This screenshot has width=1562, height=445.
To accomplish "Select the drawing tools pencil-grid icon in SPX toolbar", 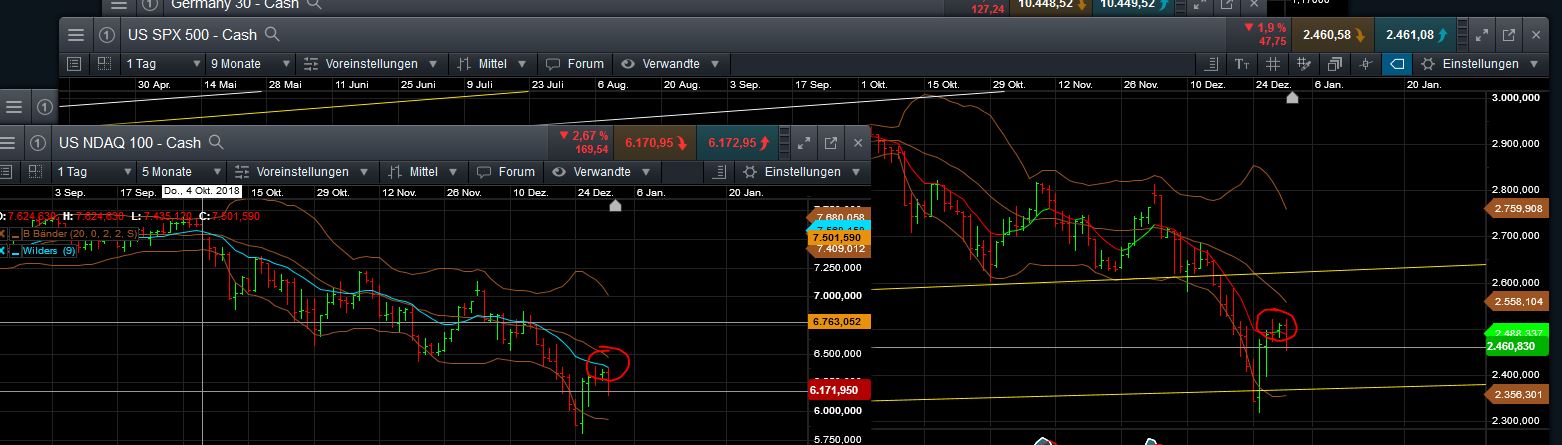I will point(1304,63).
